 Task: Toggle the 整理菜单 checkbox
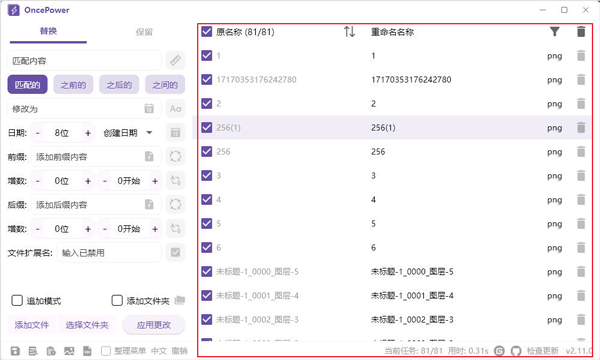pos(106,351)
